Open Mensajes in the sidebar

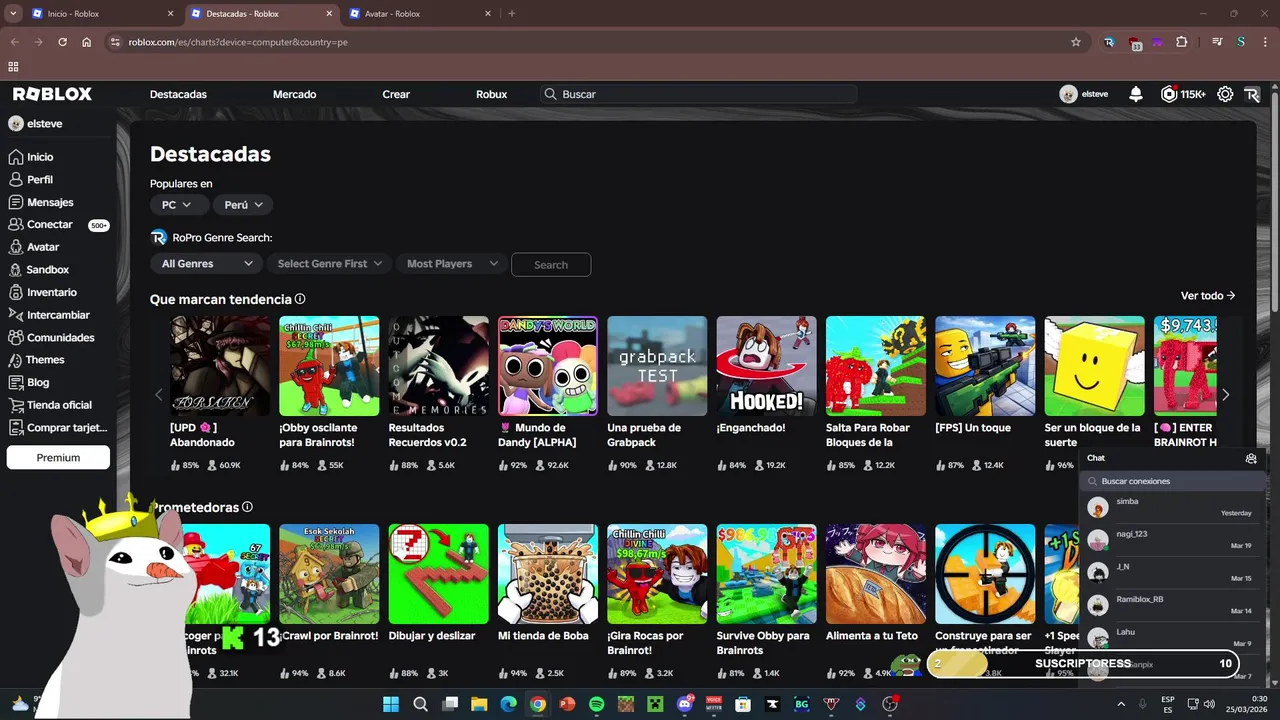[x=50, y=202]
